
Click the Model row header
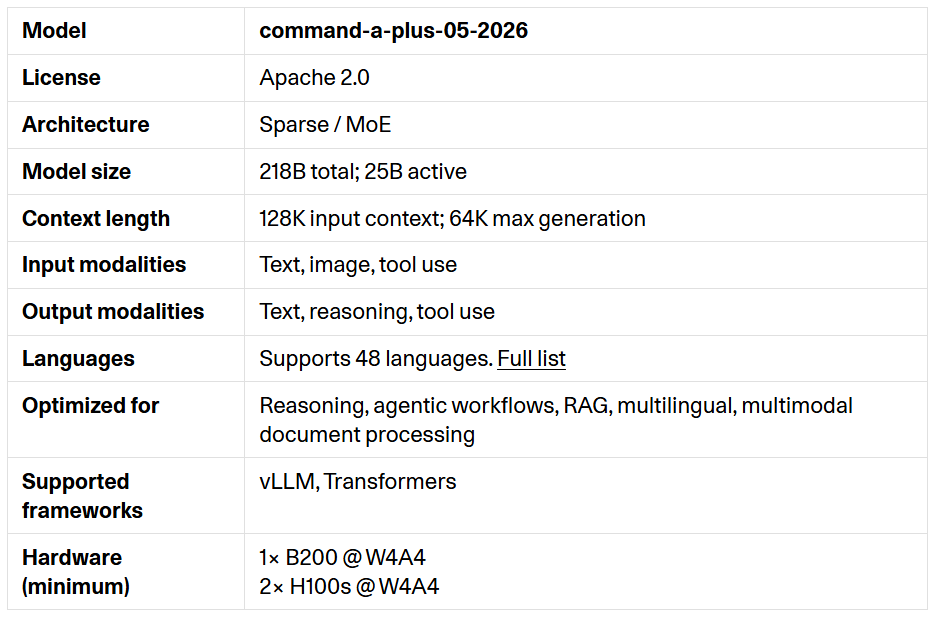coord(54,30)
